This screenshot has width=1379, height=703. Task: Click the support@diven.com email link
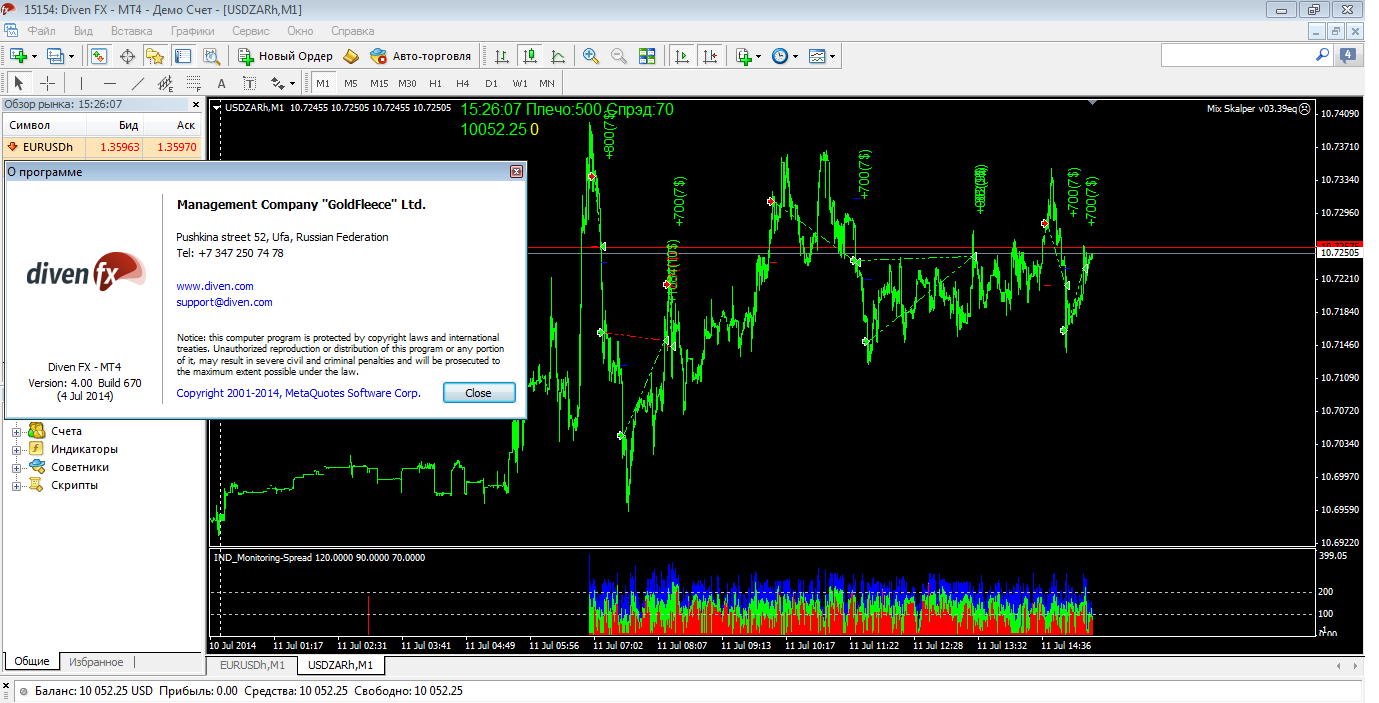pyautogui.click(x=224, y=302)
